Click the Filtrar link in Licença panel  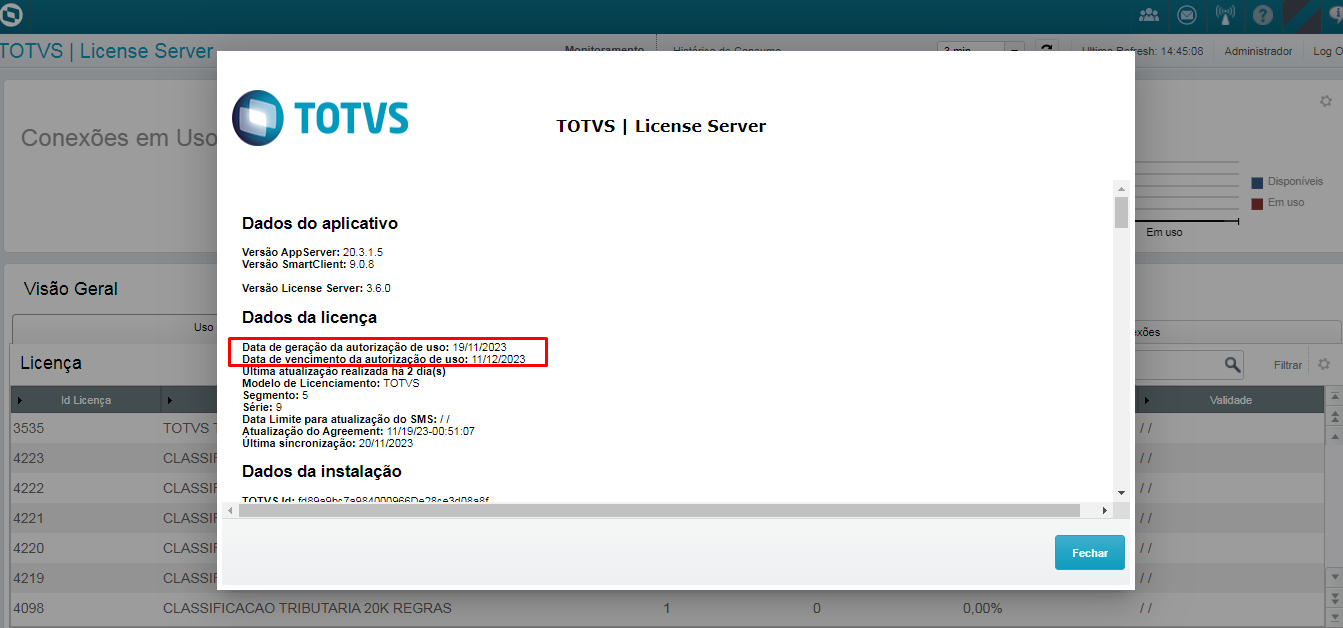(1288, 365)
